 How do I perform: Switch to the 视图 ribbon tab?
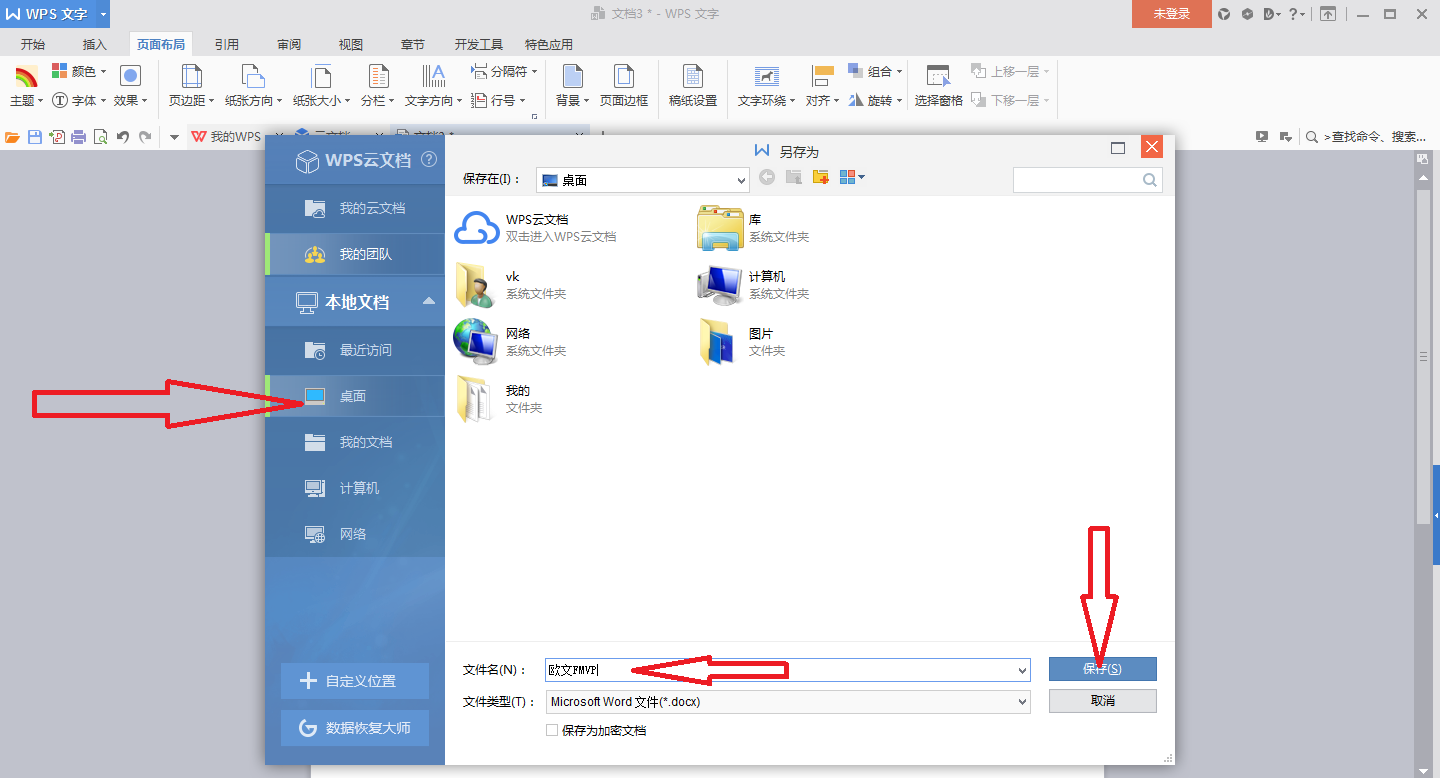[351, 44]
